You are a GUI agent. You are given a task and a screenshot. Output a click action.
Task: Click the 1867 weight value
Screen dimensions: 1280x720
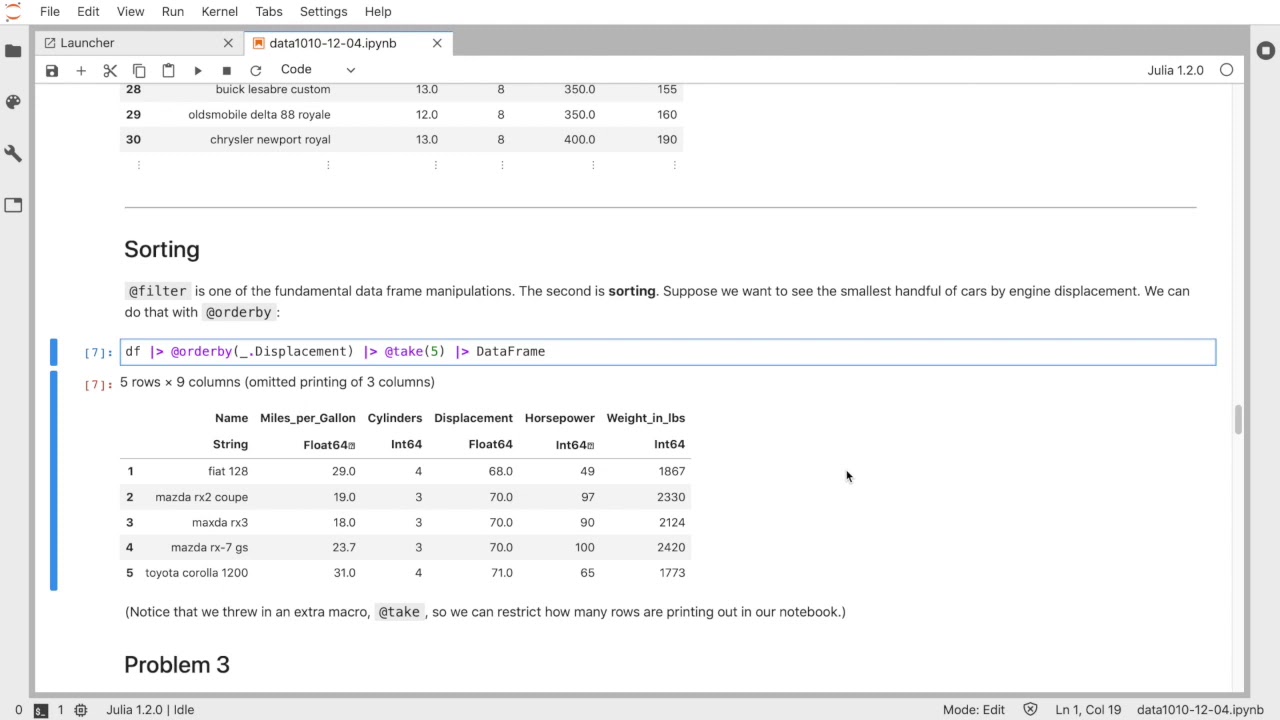pos(671,471)
